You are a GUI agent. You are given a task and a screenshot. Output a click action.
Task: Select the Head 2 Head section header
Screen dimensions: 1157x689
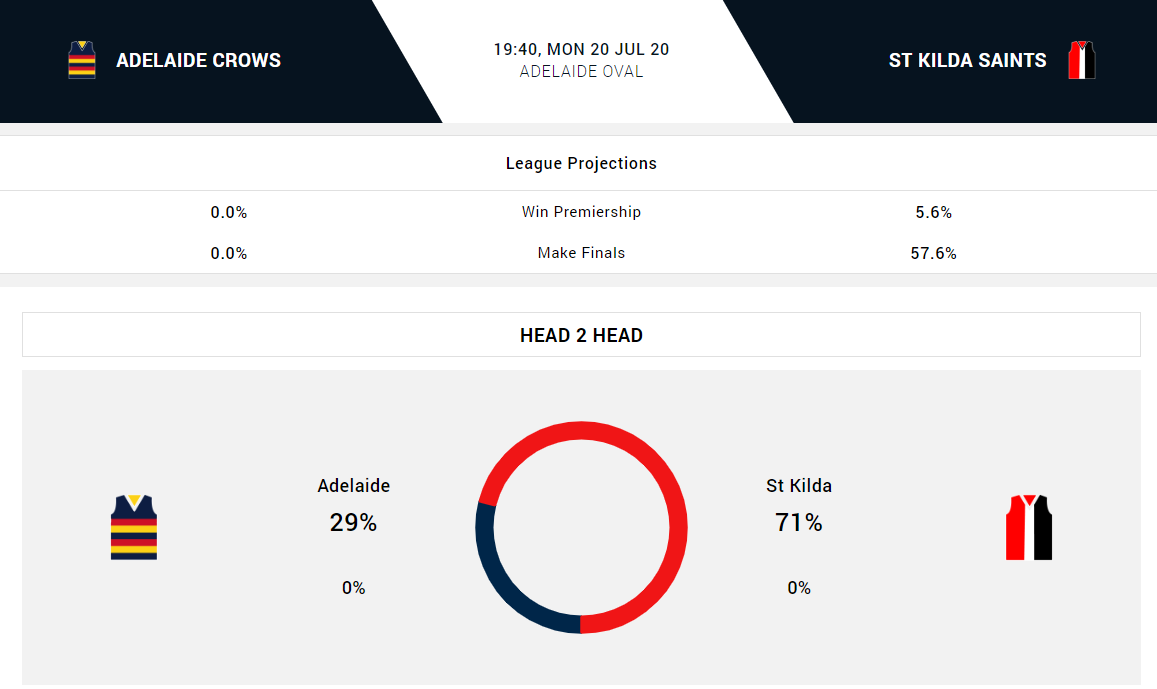pyautogui.click(x=581, y=335)
